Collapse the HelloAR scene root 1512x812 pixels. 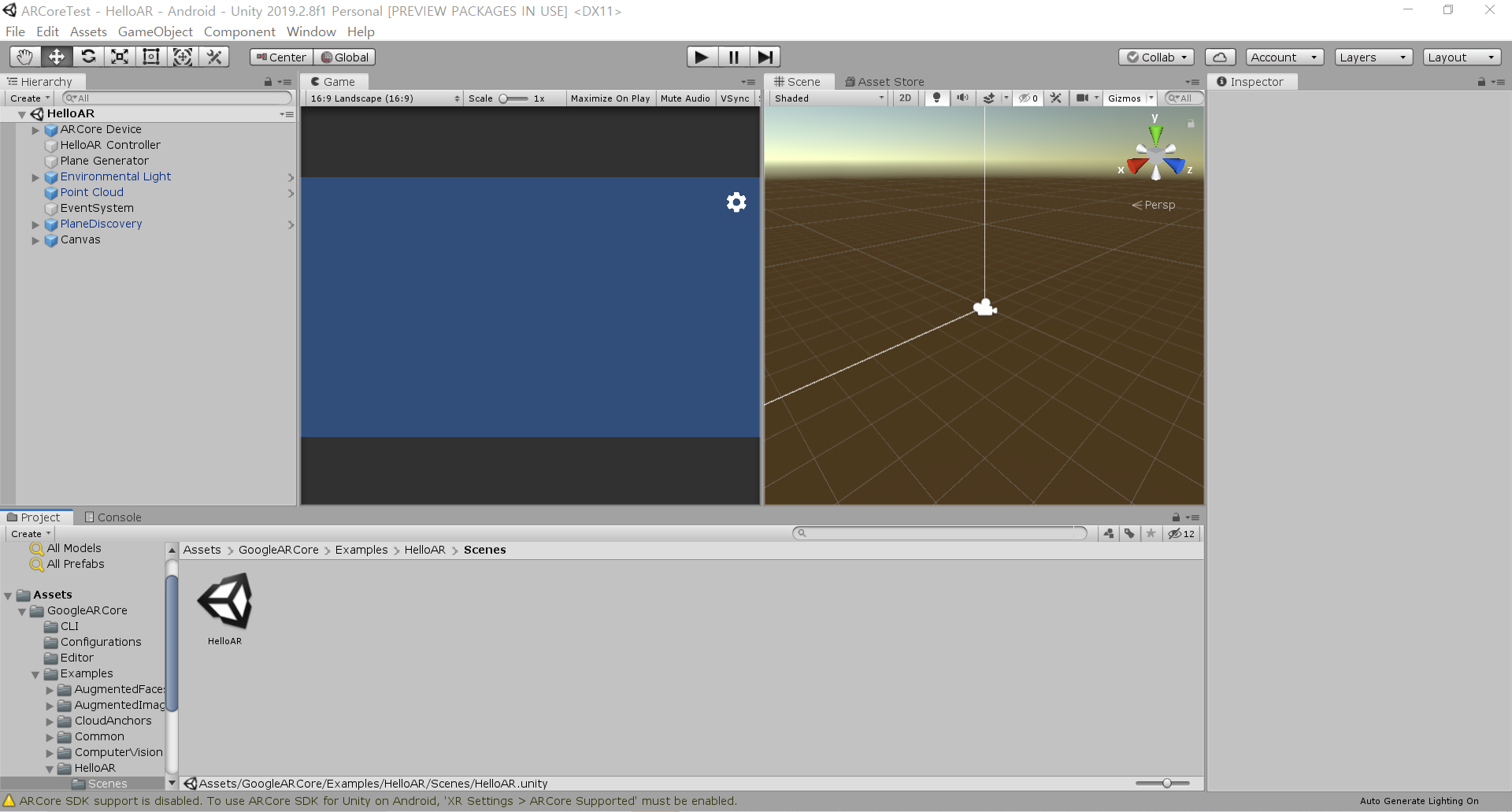coord(22,114)
